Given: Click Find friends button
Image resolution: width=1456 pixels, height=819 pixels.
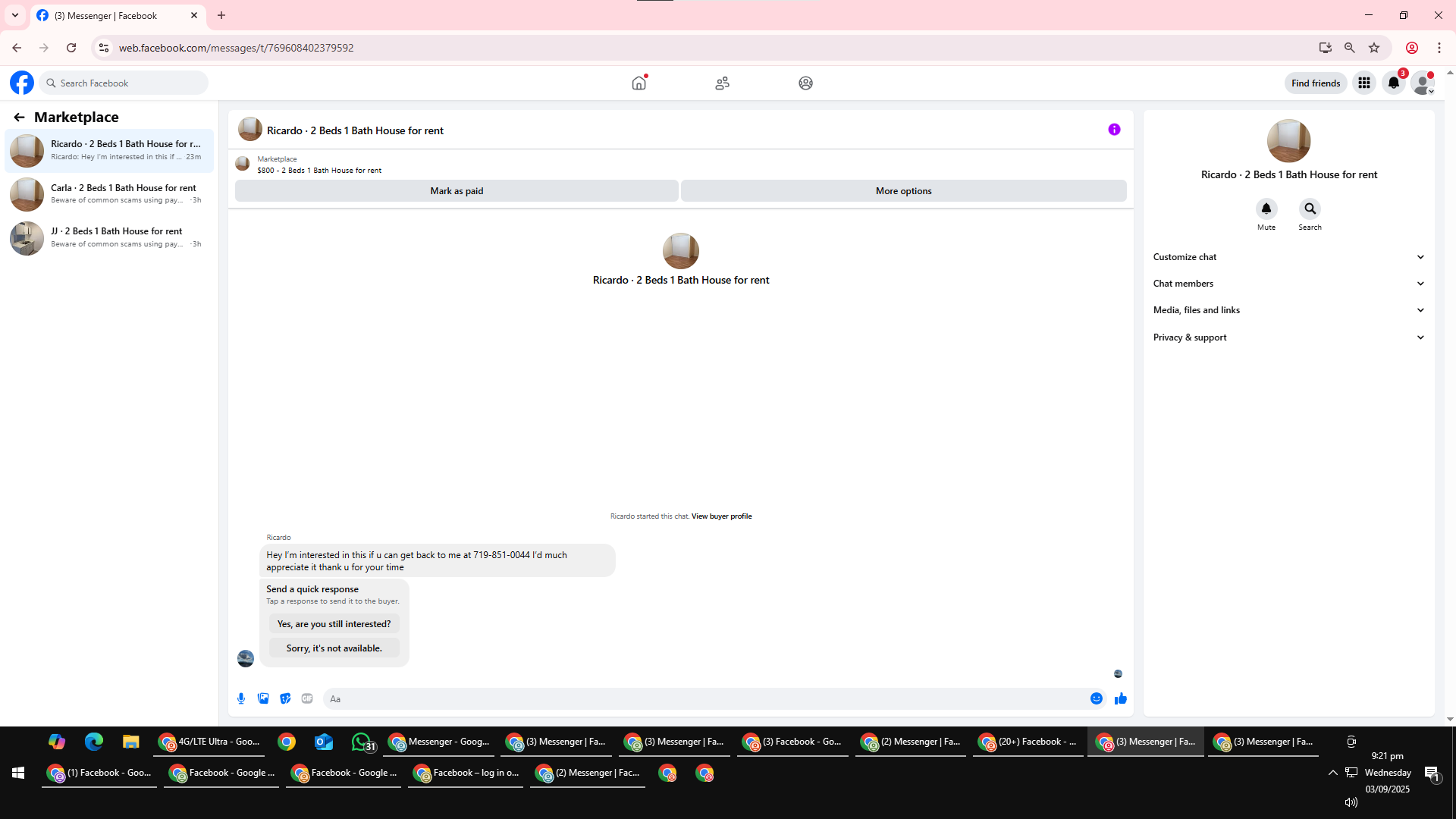Looking at the screenshot, I should [1316, 83].
